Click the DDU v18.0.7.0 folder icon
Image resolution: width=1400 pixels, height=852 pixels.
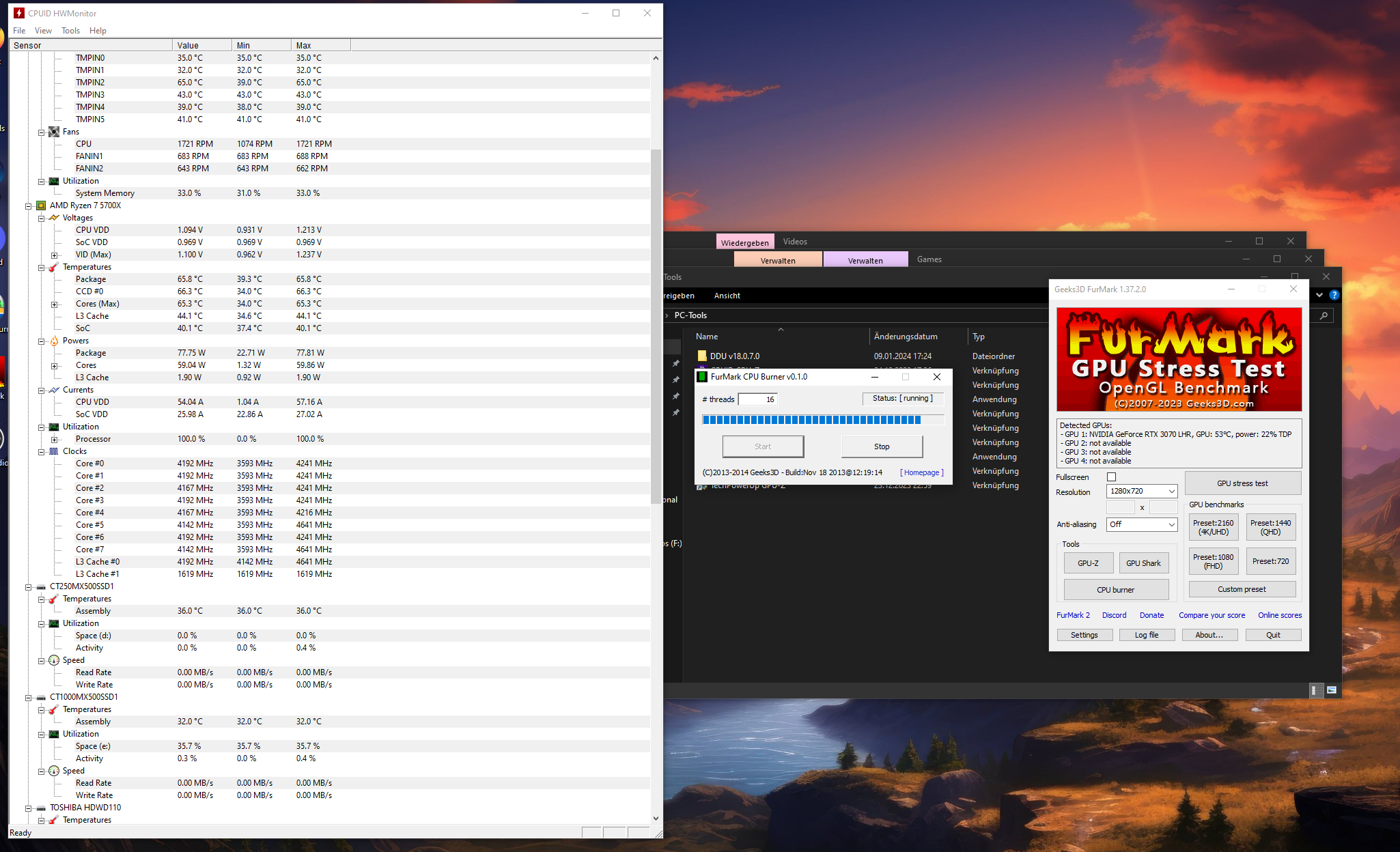(701, 356)
